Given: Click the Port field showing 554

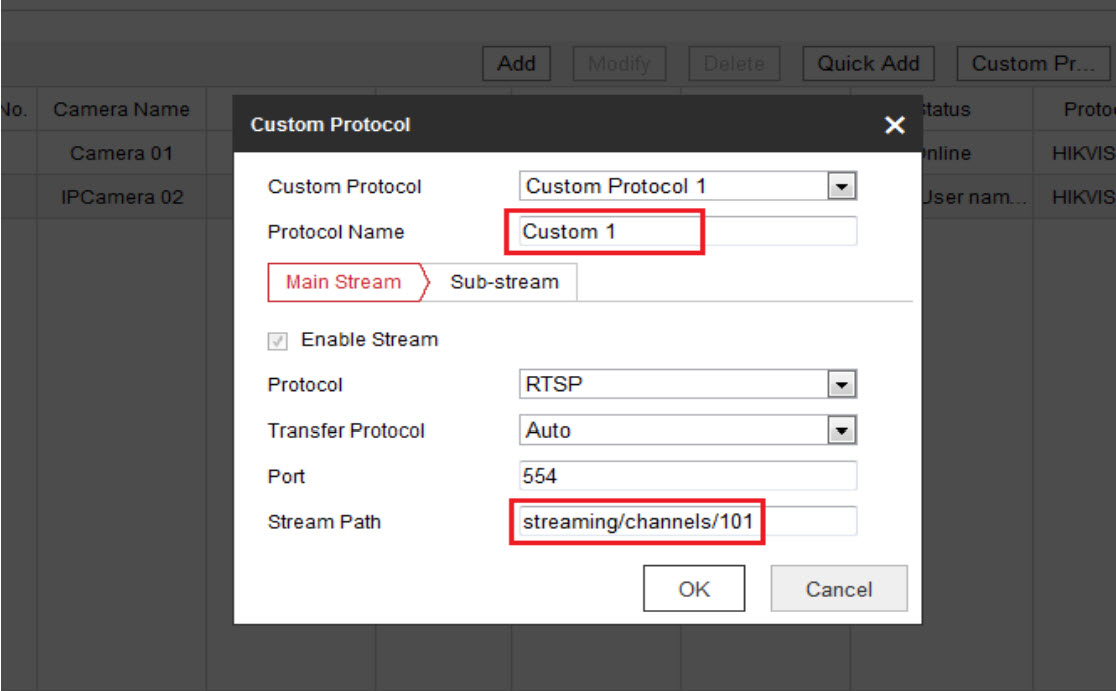Looking at the screenshot, I should click(x=687, y=477).
